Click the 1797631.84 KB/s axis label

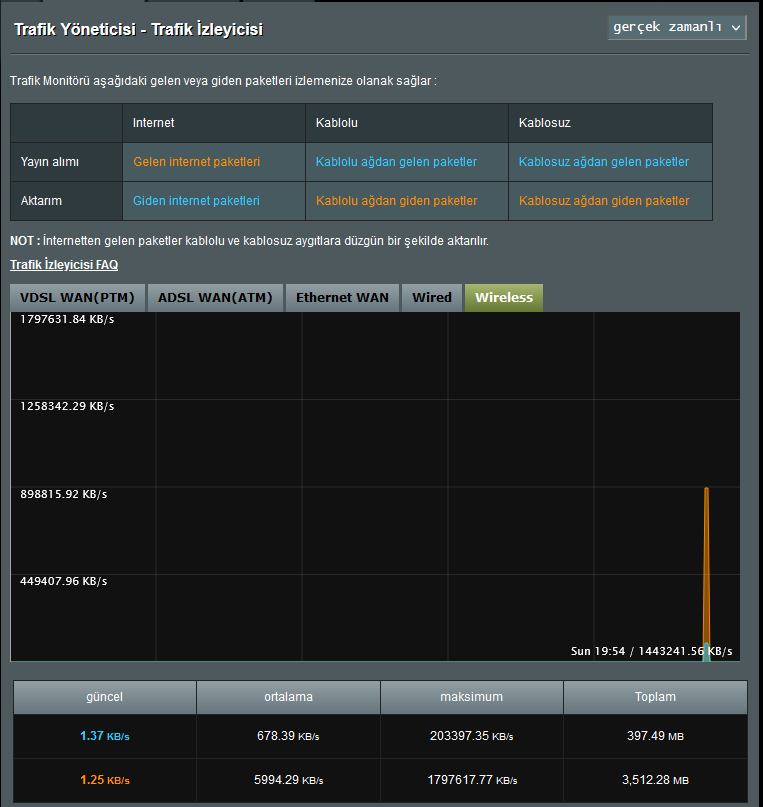[x=67, y=319]
